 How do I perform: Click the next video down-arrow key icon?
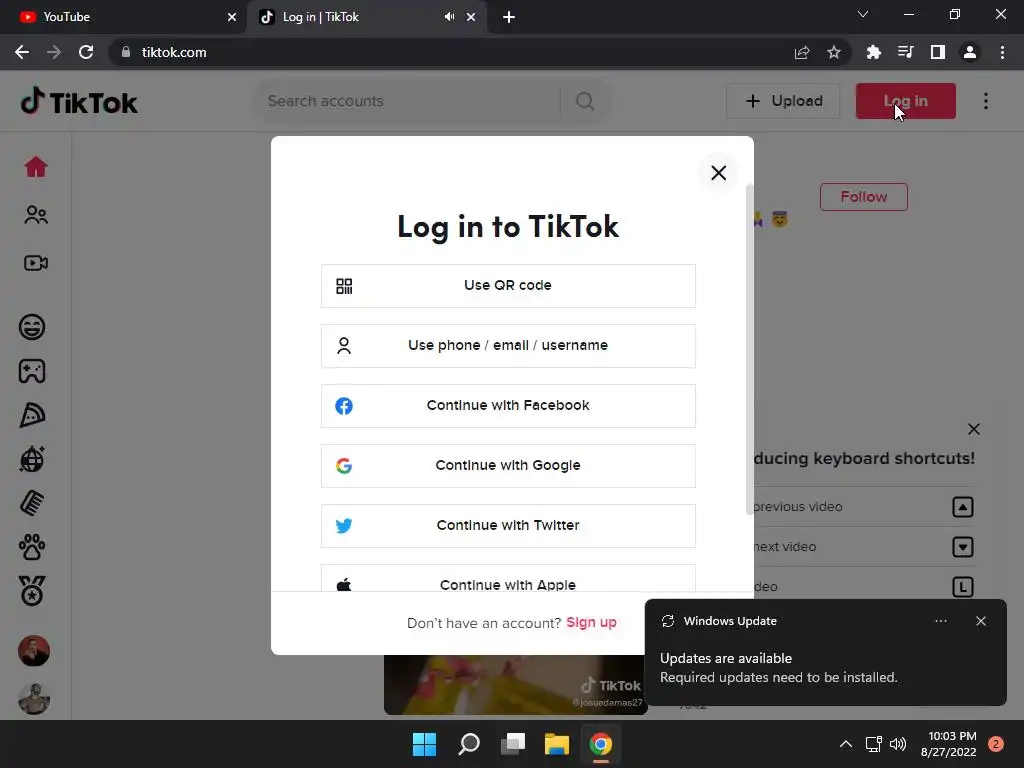tap(963, 547)
